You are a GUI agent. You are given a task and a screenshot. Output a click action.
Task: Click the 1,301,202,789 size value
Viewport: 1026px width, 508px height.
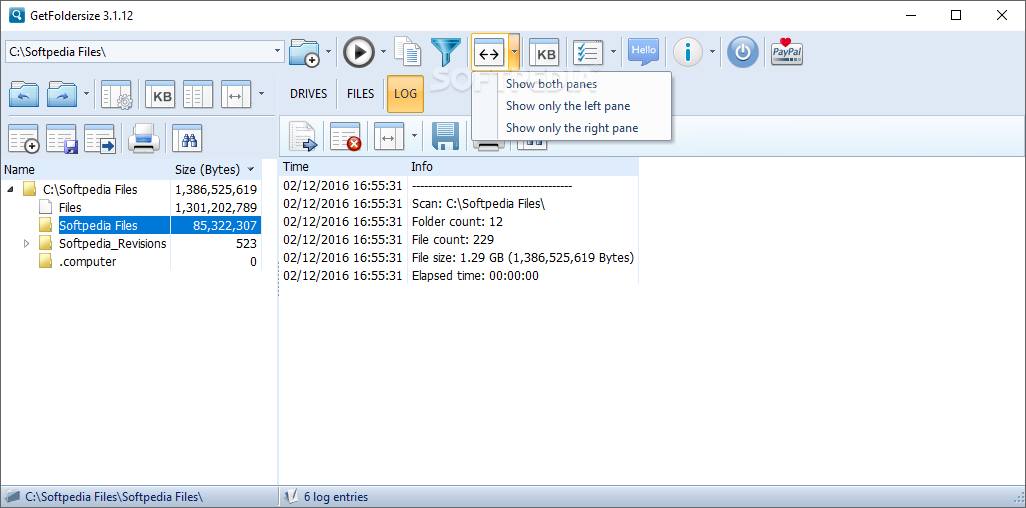coord(216,208)
